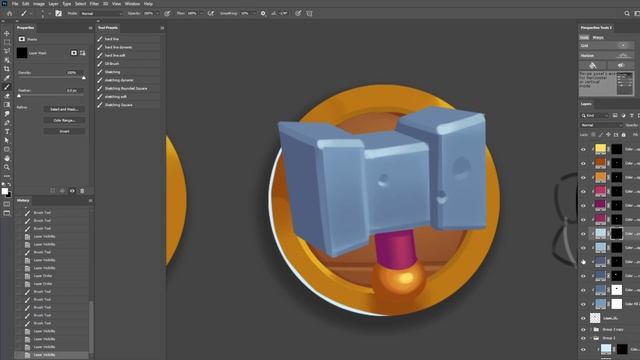Select the Lasso tool
The height and width of the screenshot is (360, 640).
(7, 51)
